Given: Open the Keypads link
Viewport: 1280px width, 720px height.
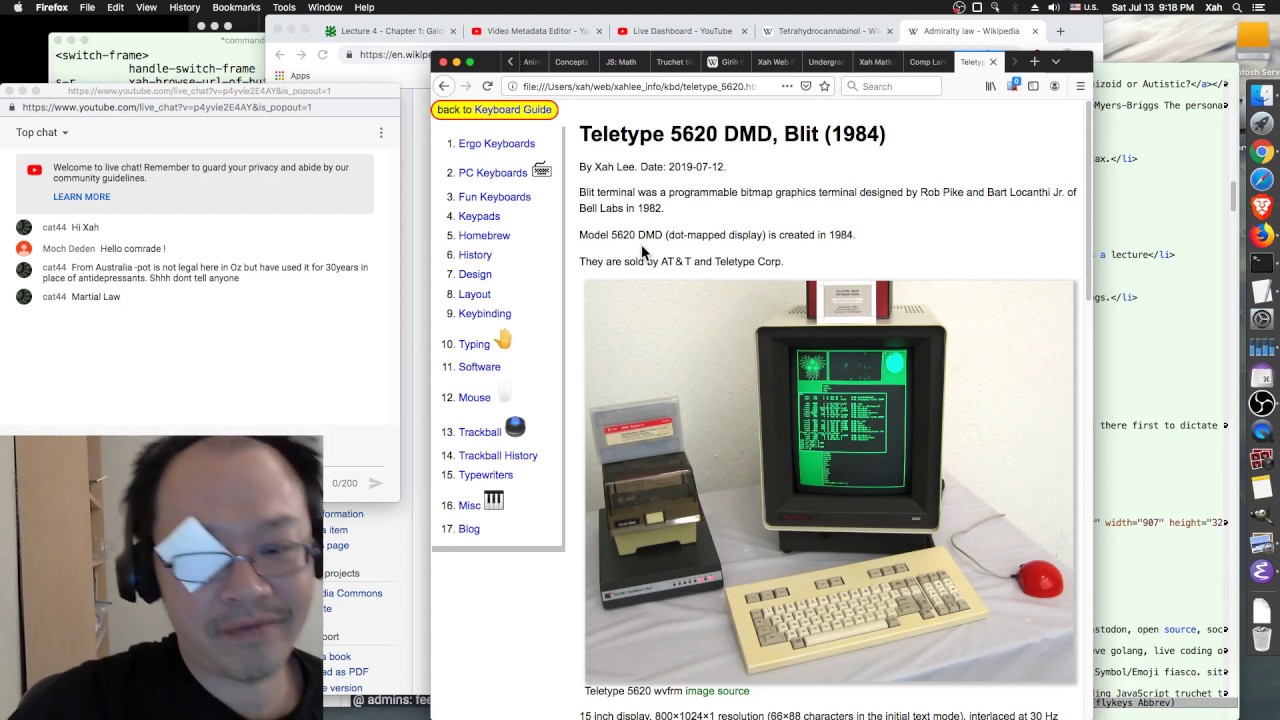Looking at the screenshot, I should pyautogui.click(x=479, y=216).
